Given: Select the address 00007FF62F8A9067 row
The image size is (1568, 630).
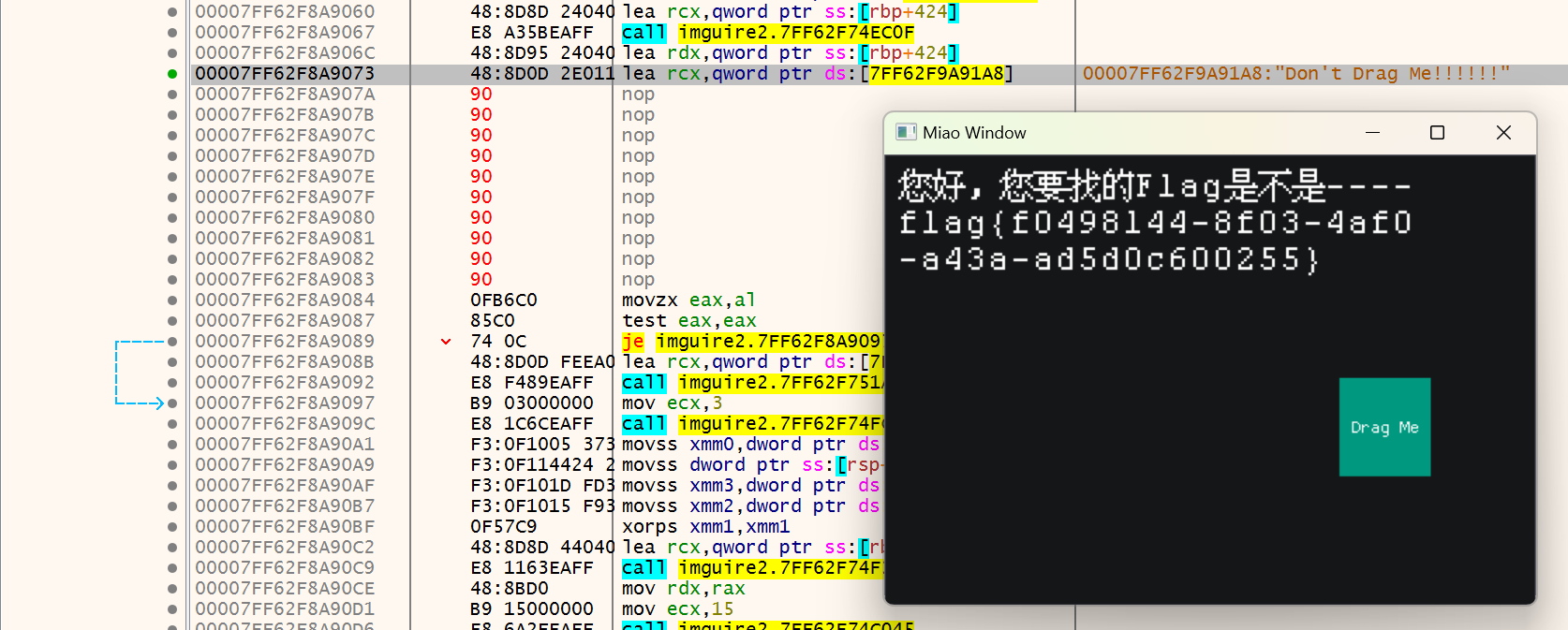Looking at the screenshot, I should coord(285,33).
